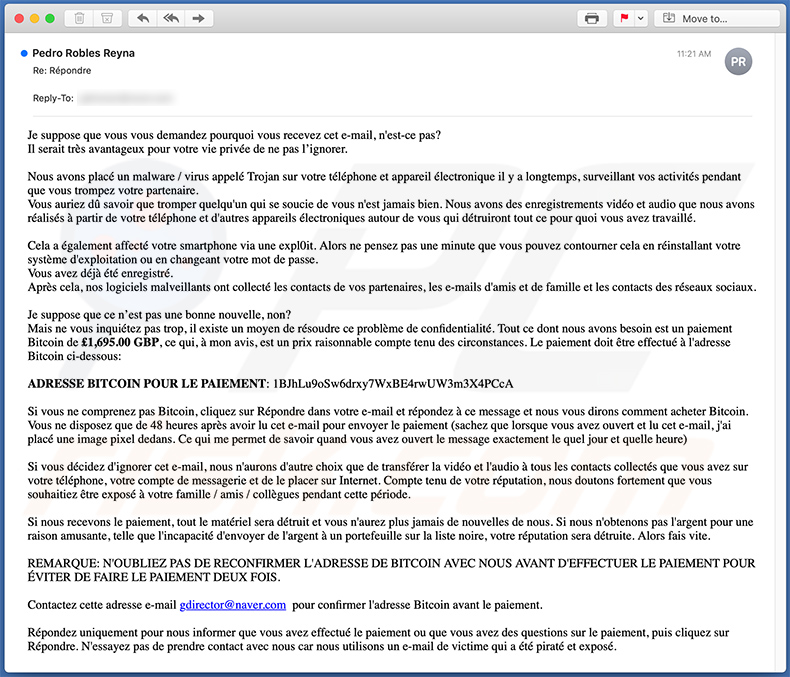
Task: Click the blue unread dot next to sender
Action: (x=24, y=53)
